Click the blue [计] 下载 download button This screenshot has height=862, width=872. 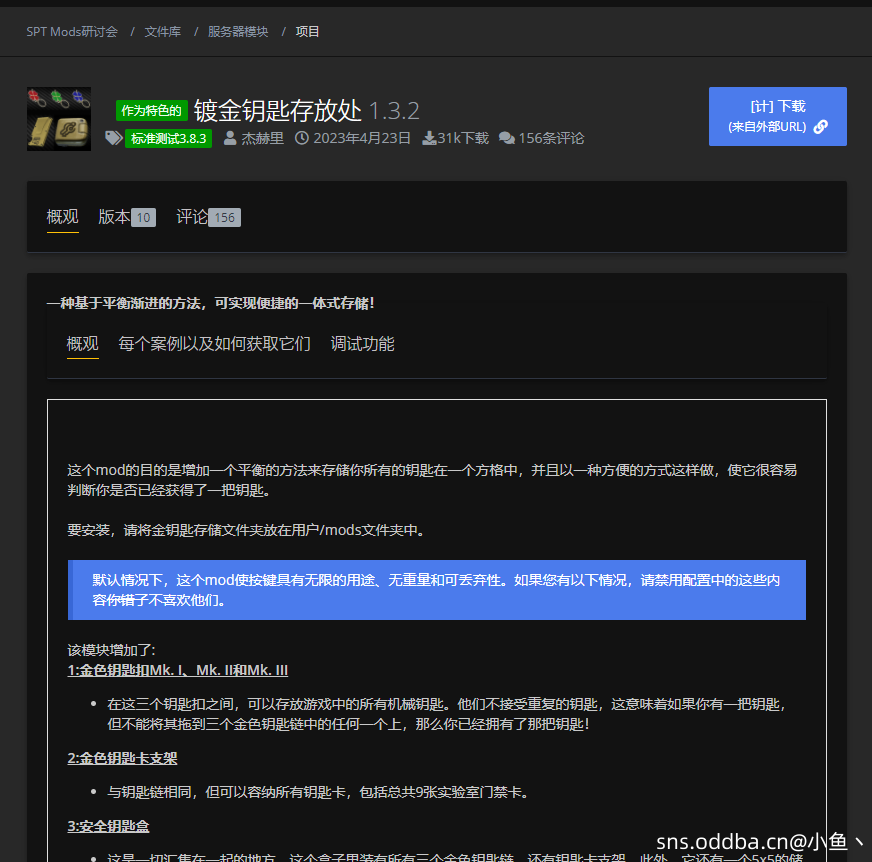(778, 116)
